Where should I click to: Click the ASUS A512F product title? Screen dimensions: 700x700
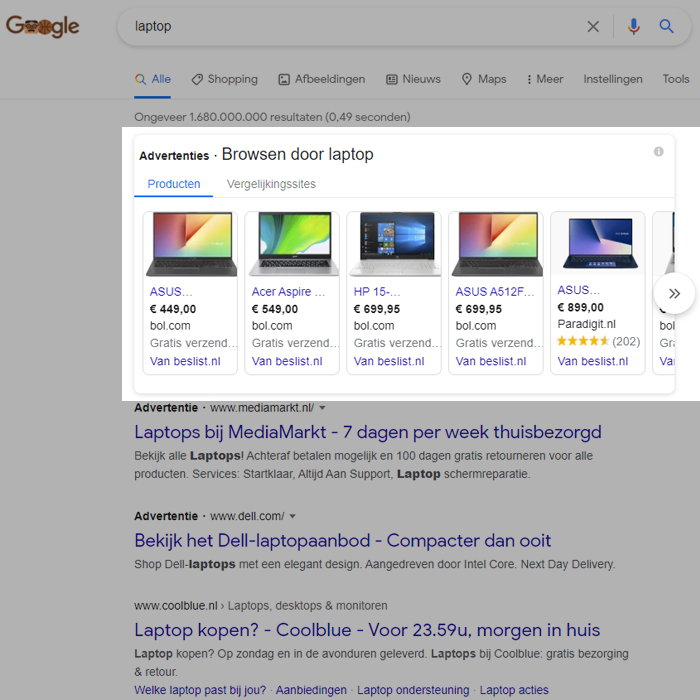point(495,292)
